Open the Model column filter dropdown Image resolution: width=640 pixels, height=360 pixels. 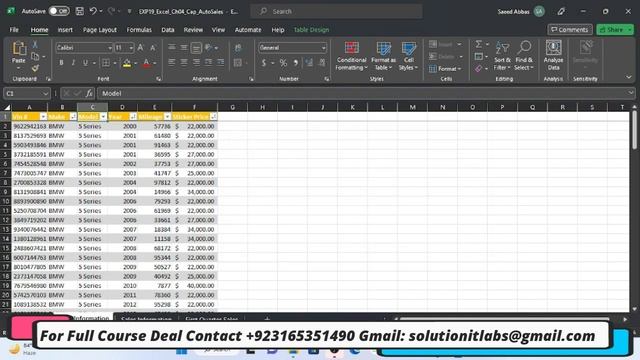click(103, 117)
